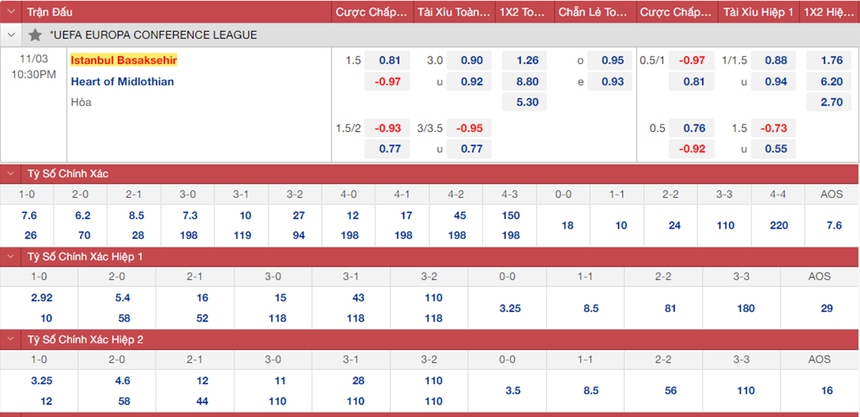This screenshot has height=417, width=860.
Task: Pick first-half 1X2 odds 6.20
Action: (830, 81)
